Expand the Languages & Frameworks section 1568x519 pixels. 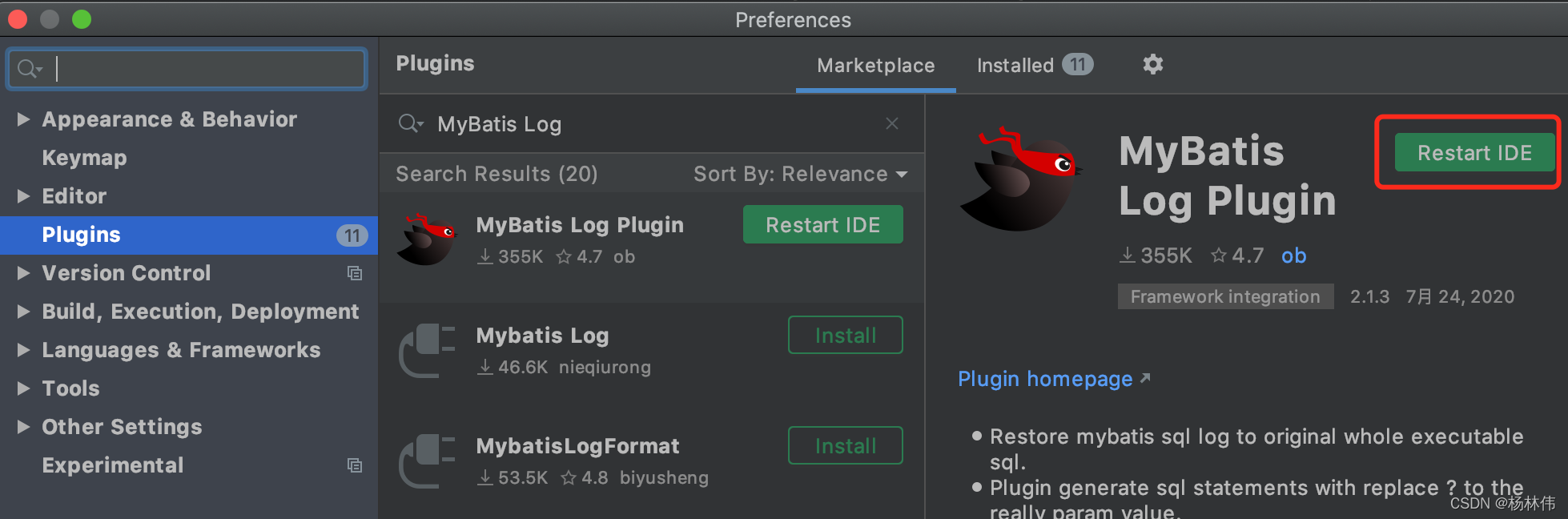point(23,350)
